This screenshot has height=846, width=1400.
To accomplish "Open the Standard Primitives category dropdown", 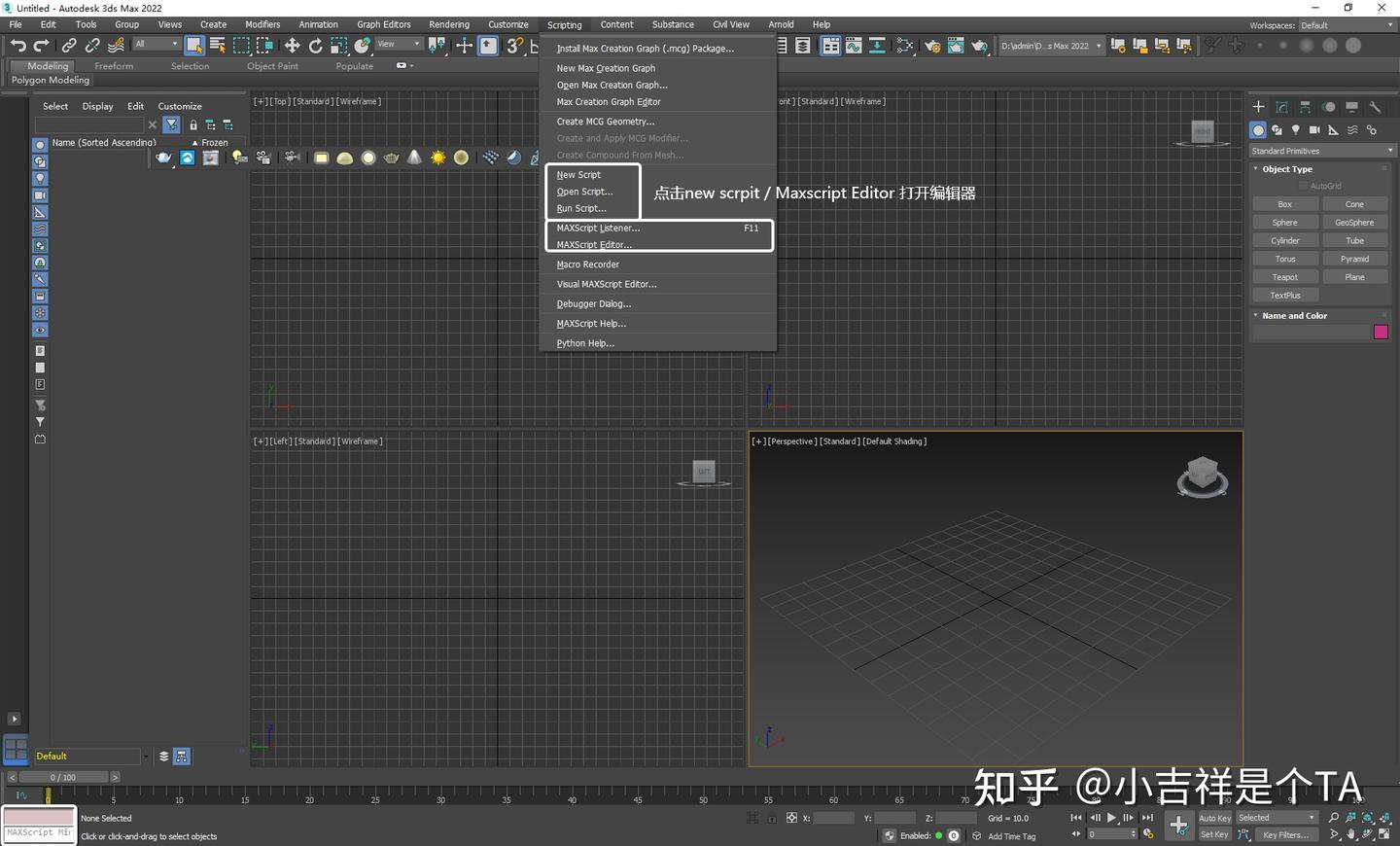I will (x=1320, y=151).
